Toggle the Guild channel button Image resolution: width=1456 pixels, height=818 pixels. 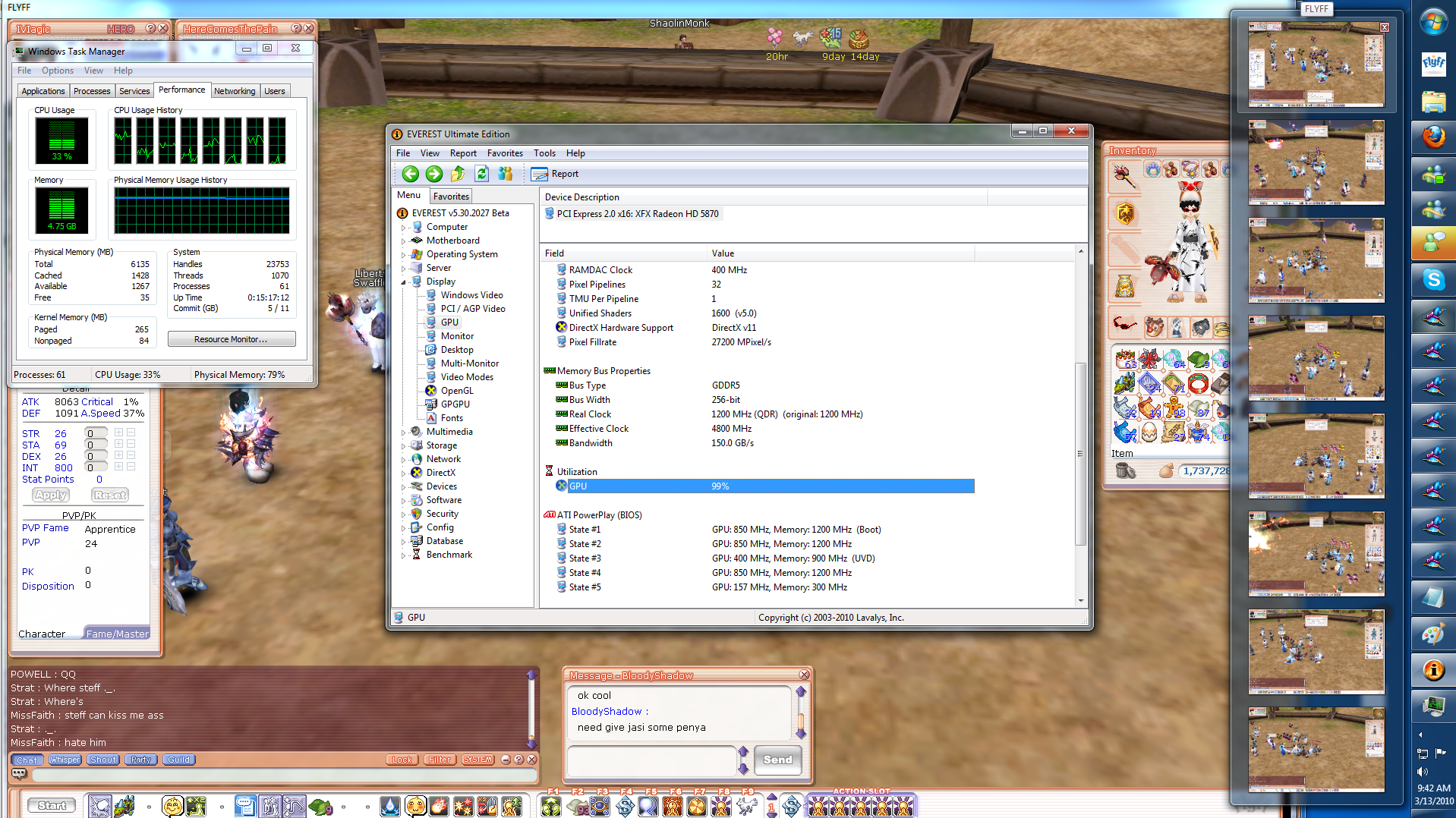point(179,760)
